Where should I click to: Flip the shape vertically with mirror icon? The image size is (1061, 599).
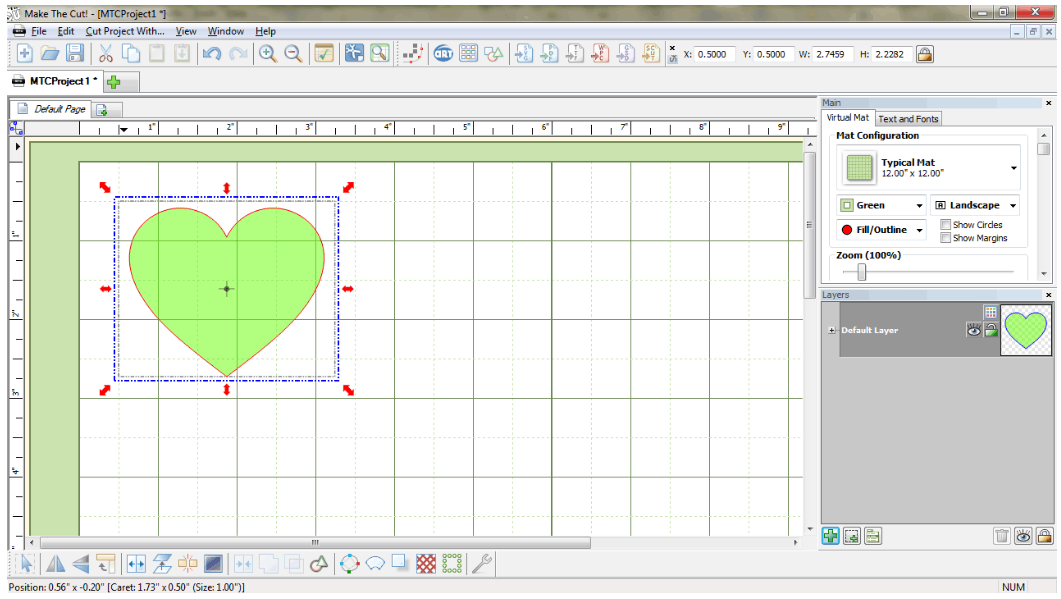point(81,563)
